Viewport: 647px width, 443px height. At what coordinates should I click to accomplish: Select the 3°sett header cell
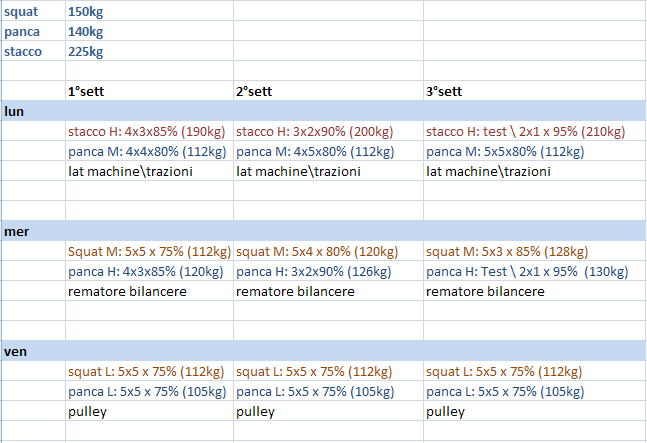444,91
